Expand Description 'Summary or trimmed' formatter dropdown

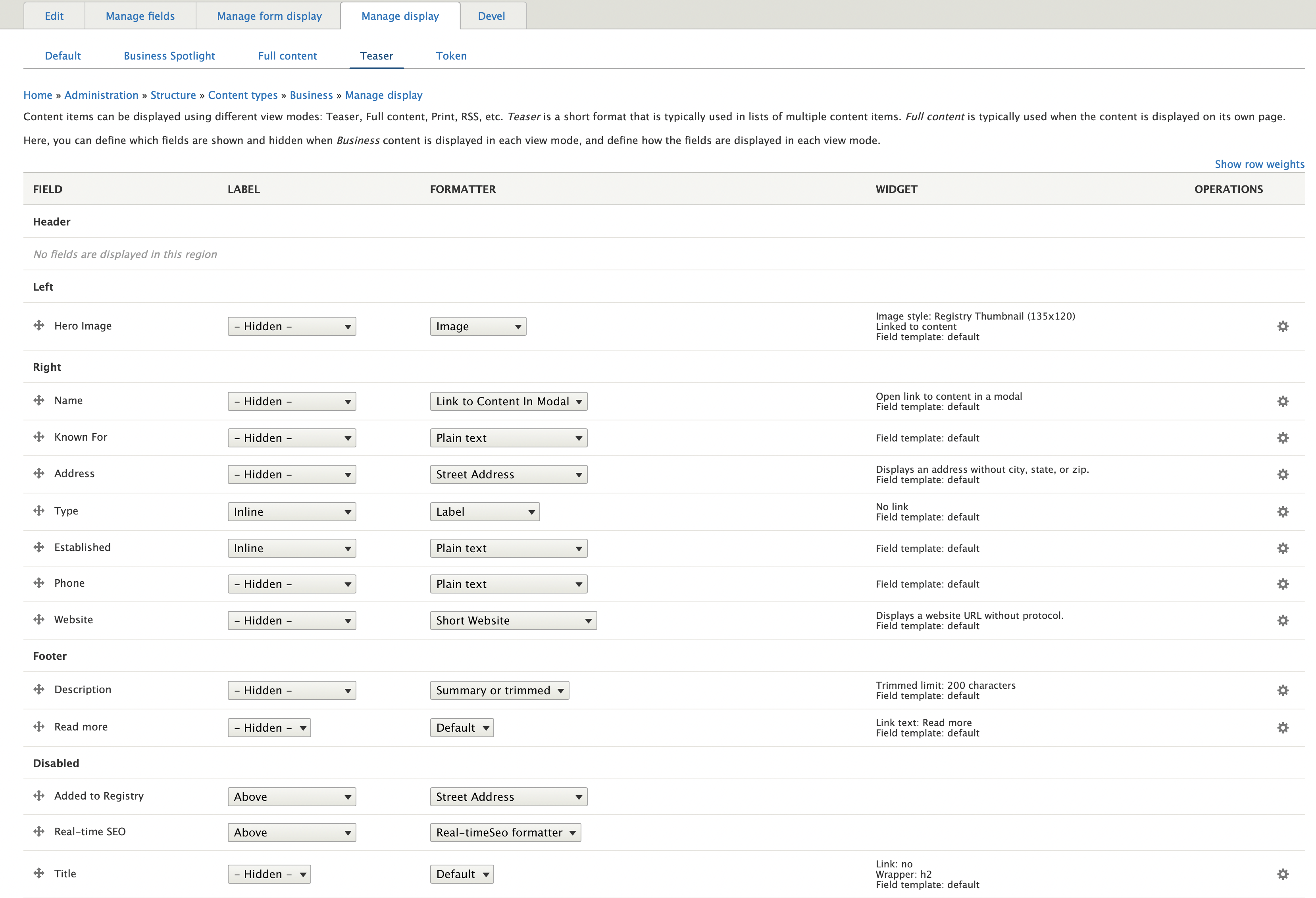click(499, 691)
